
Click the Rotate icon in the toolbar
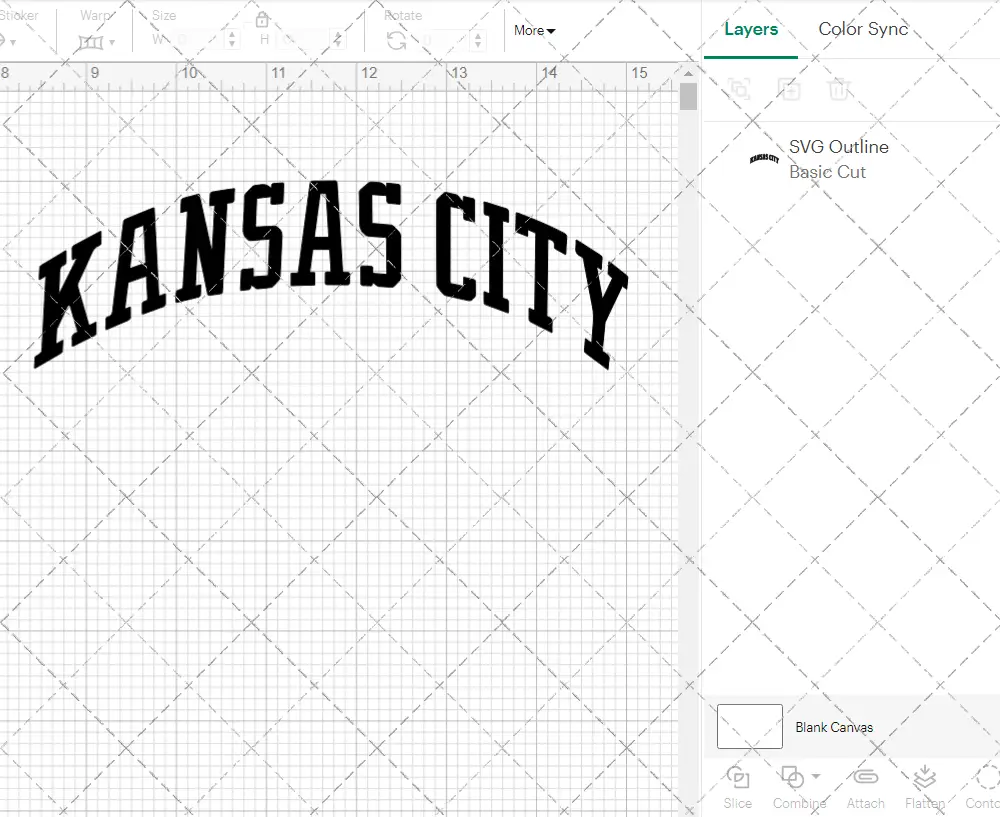[397, 40]
